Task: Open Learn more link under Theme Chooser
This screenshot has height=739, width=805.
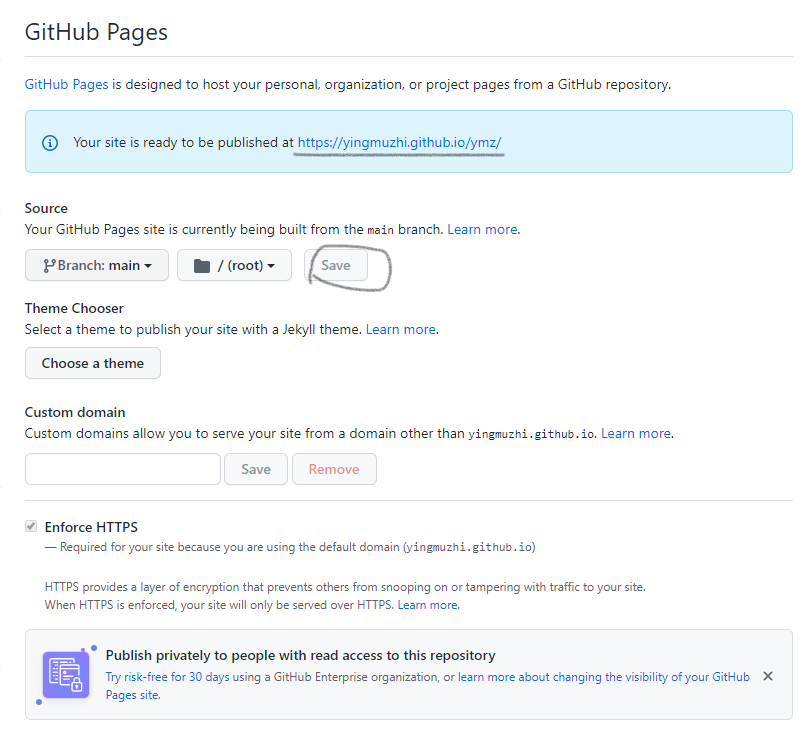Action: 400,329
